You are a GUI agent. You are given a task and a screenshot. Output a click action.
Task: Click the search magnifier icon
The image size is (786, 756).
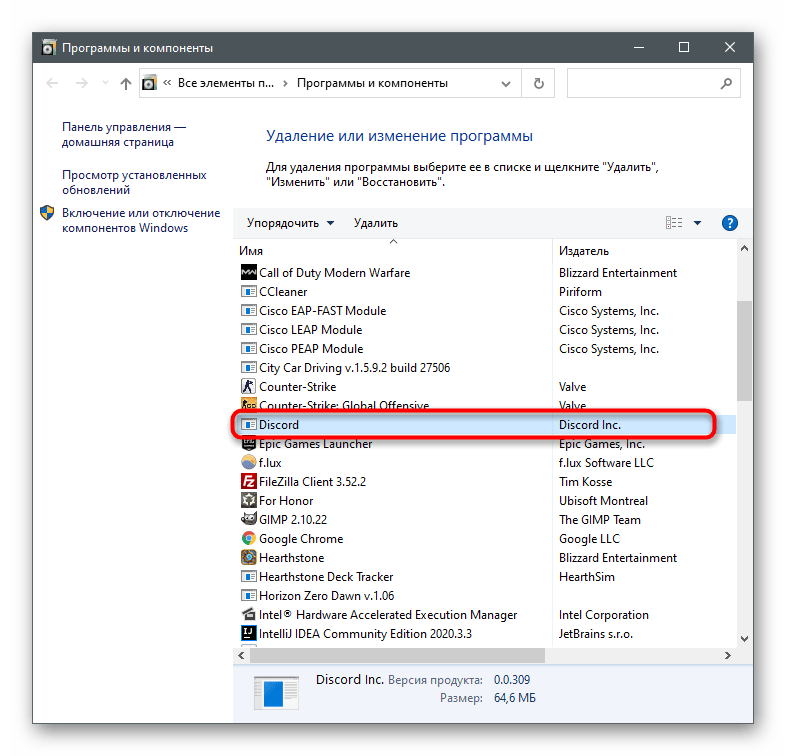726,83
